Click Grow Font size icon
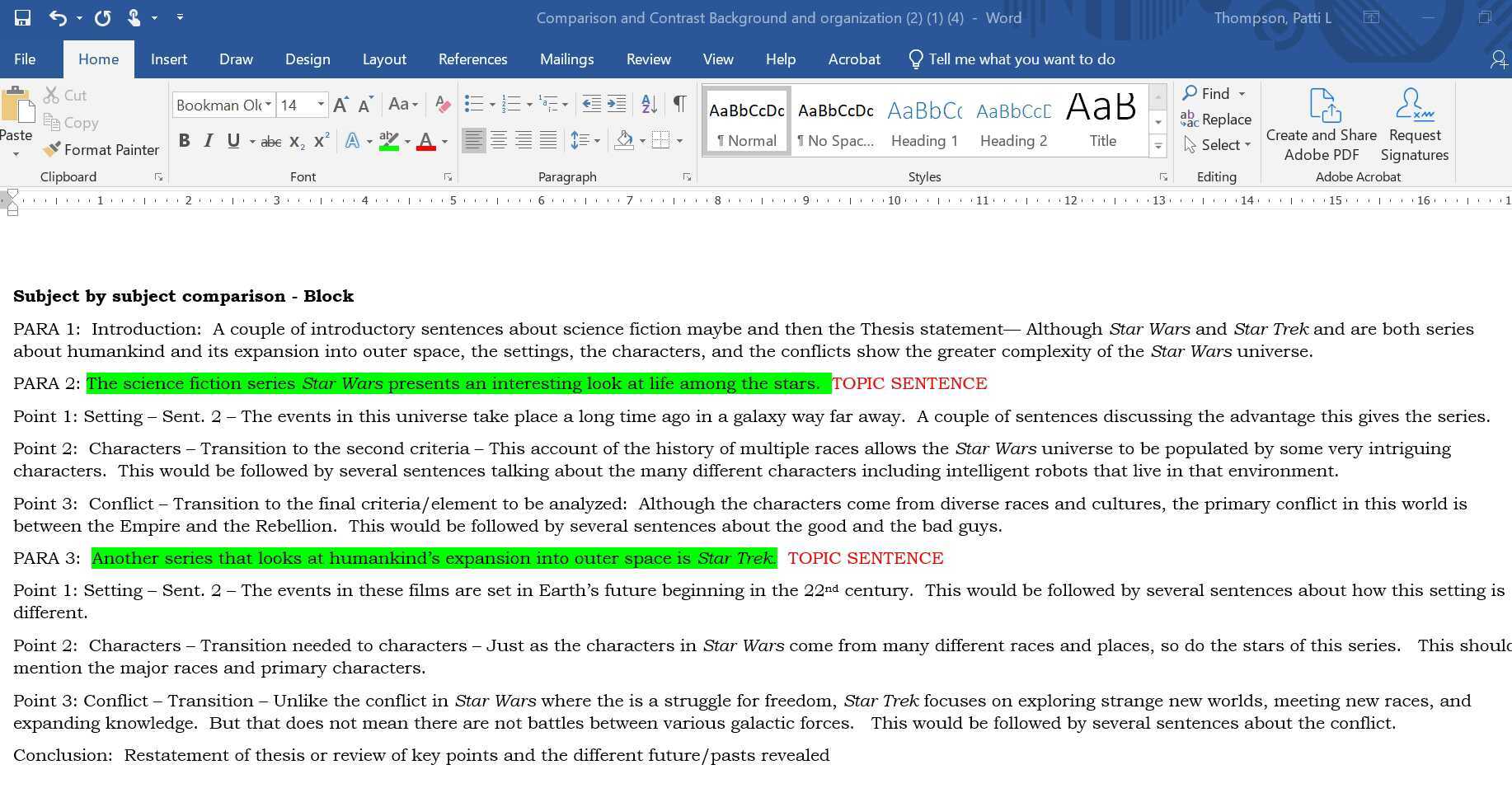 click(x=340, y=104)
